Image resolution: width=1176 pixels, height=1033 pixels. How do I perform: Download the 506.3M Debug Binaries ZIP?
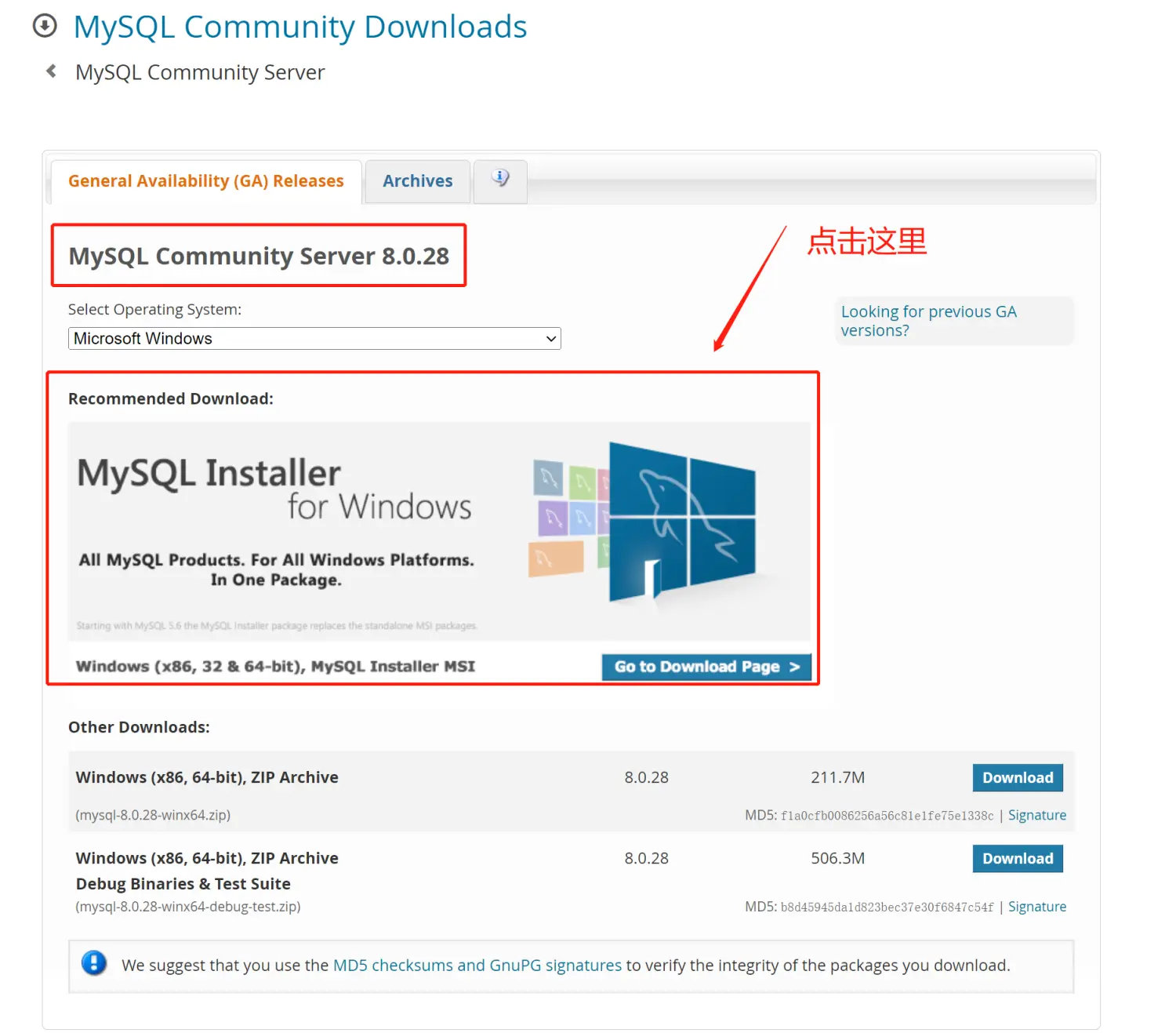point(1017,859)
